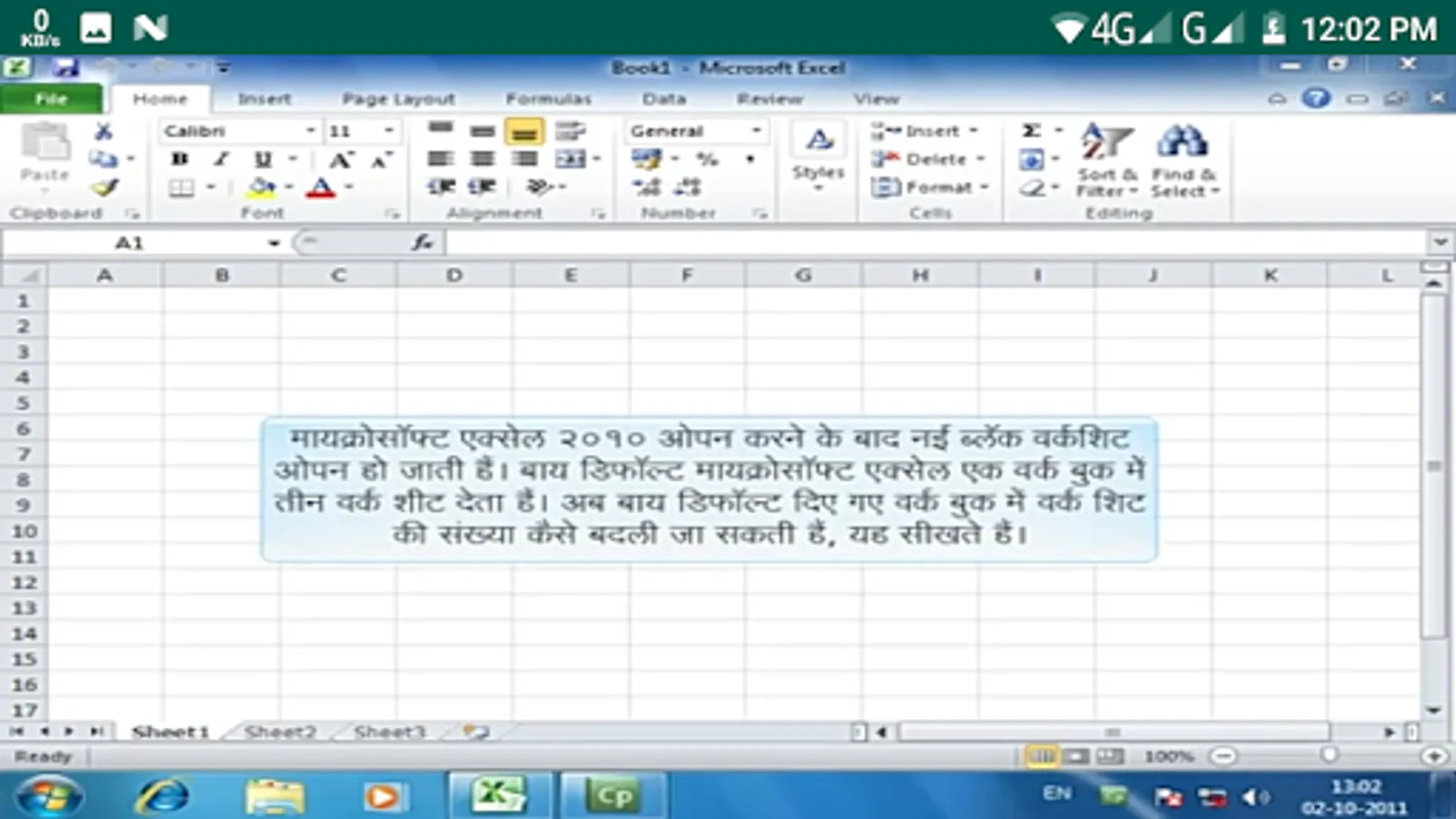
Task: Open the Find & Select dropdown
Action: pyautogui.click(x=1184, y=160)
